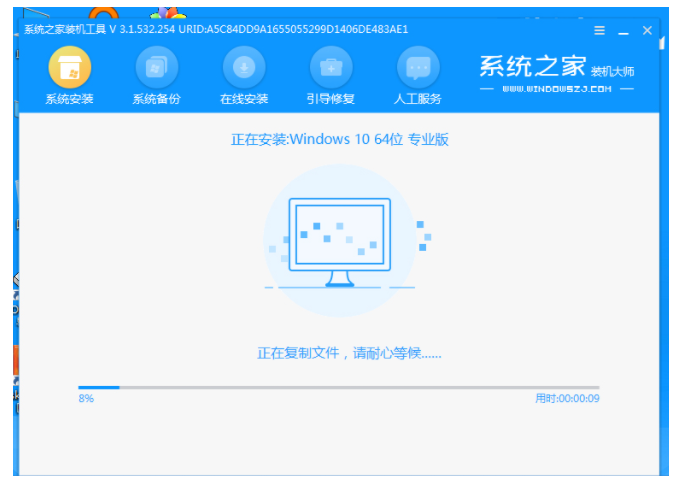Select the 在线安装 online install icon
The width and height of the screenshot is (682, 487).
point(244,68)
